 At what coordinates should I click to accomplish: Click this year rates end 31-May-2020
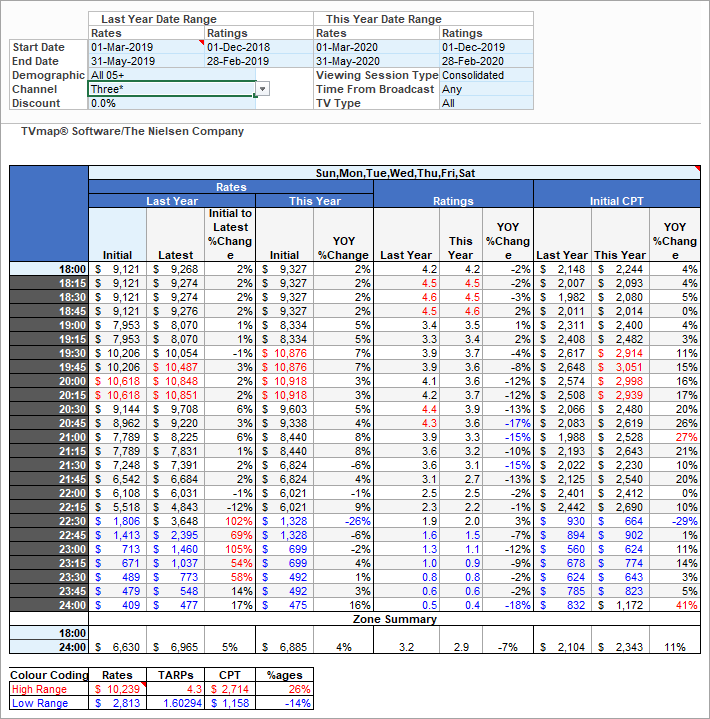[x=376, y=61]
